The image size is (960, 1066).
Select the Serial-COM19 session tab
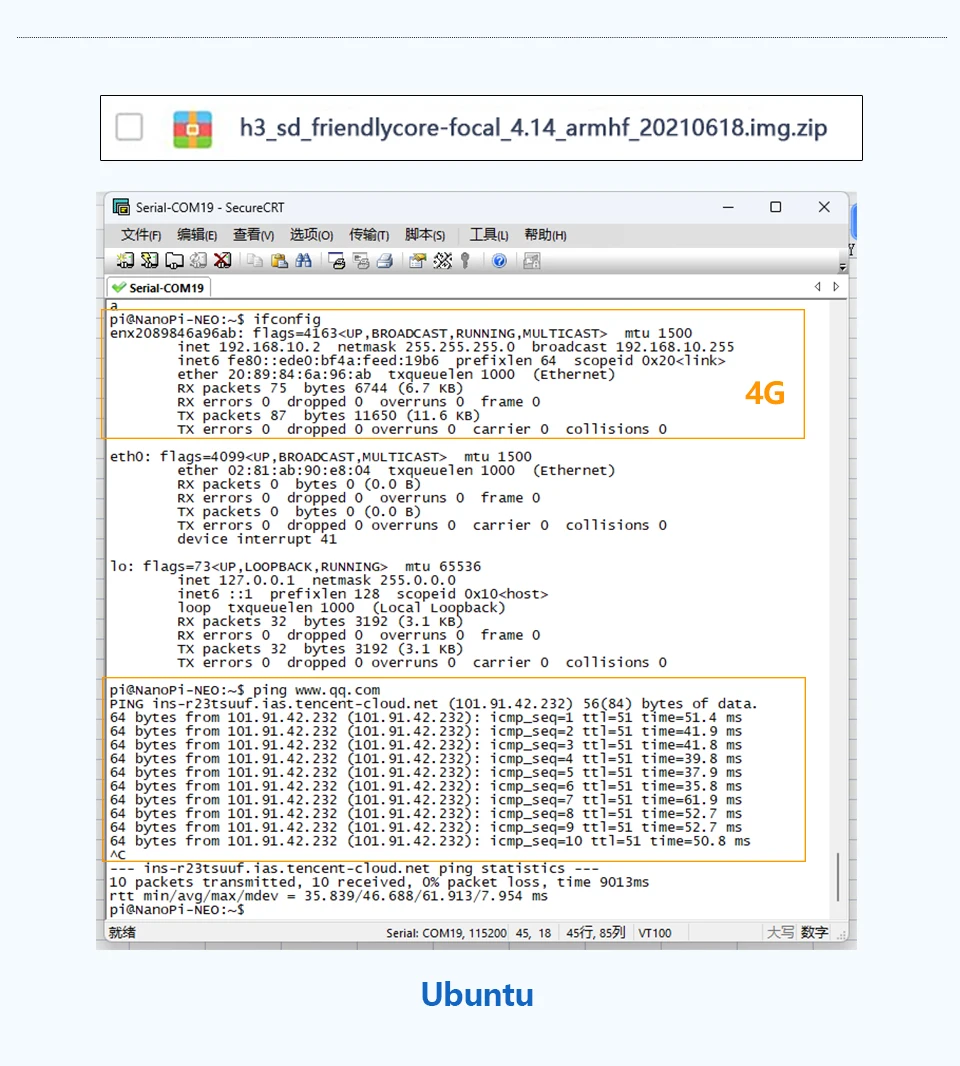[x=159, y=288]
